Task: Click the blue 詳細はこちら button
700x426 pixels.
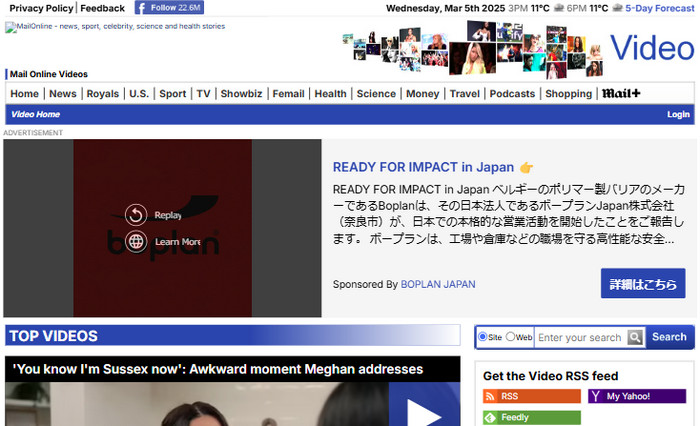Action: 643,284
